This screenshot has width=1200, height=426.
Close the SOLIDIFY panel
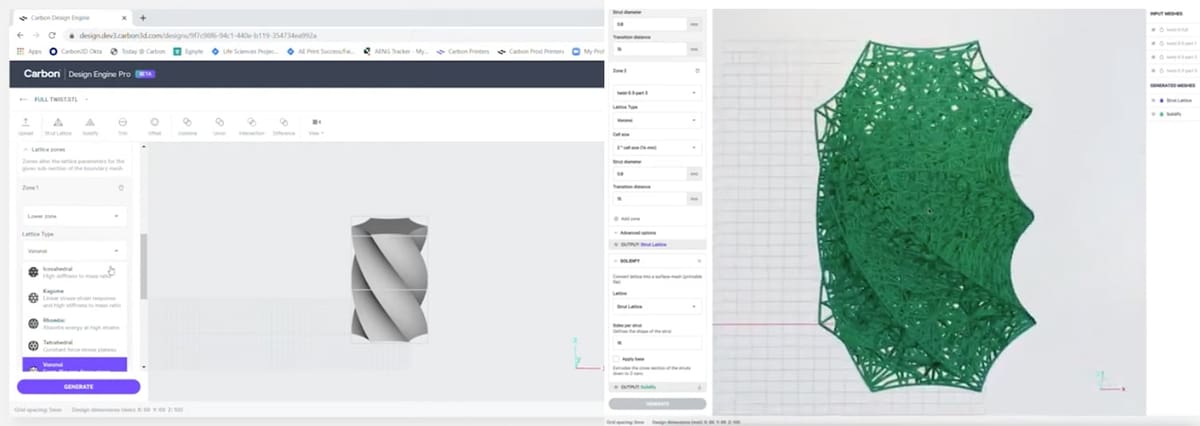[699, 260]
